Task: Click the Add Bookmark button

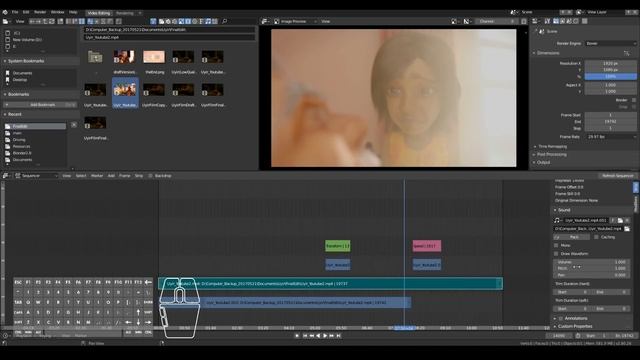Action: [x=40, y=105]
